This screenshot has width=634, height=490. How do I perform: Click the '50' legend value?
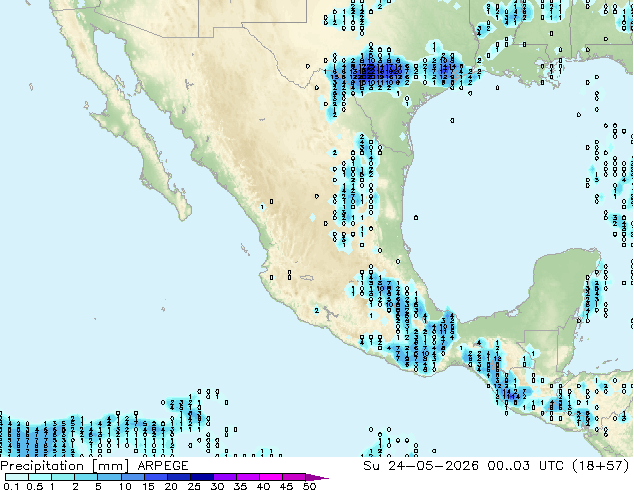[x=309, y=486]
